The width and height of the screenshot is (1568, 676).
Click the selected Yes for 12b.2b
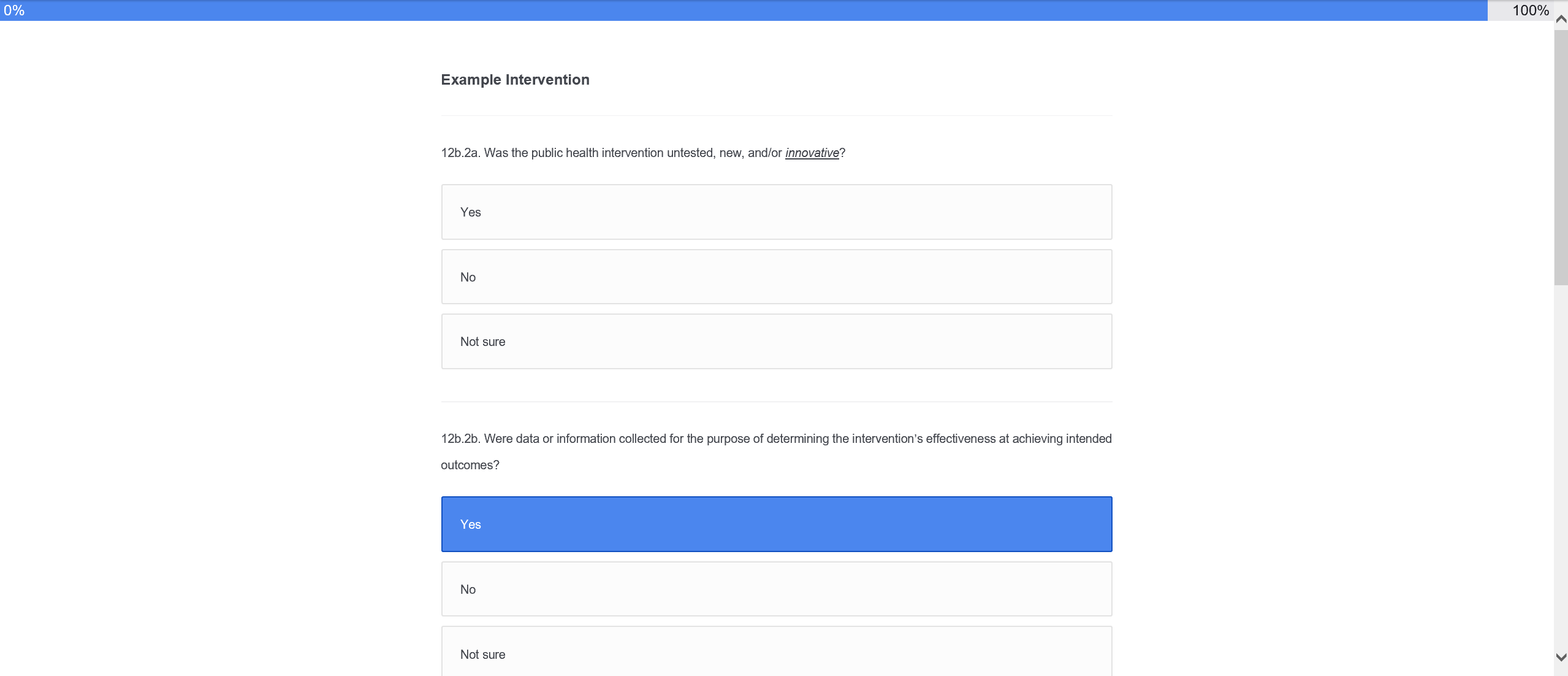776,524
